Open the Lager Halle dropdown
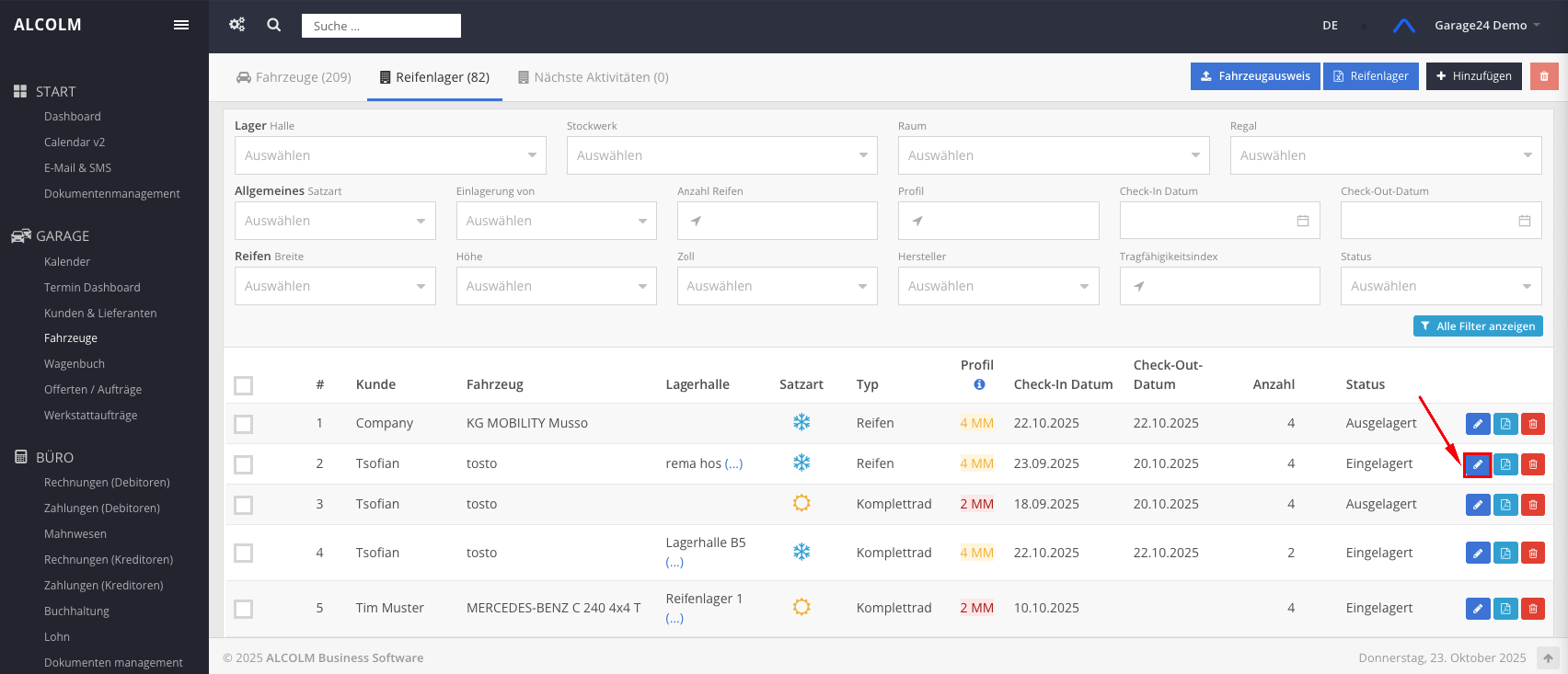 pos(390,155)
